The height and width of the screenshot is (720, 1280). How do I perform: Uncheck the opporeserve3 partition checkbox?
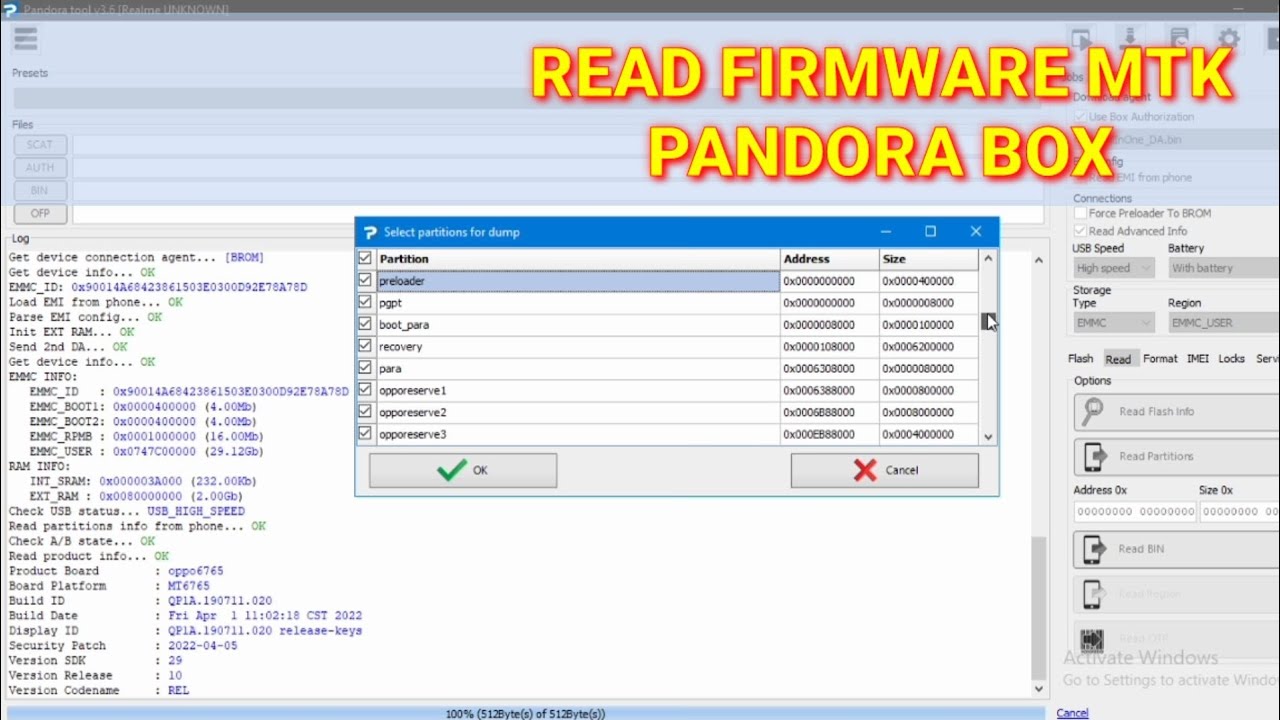(x=365, y=434)
